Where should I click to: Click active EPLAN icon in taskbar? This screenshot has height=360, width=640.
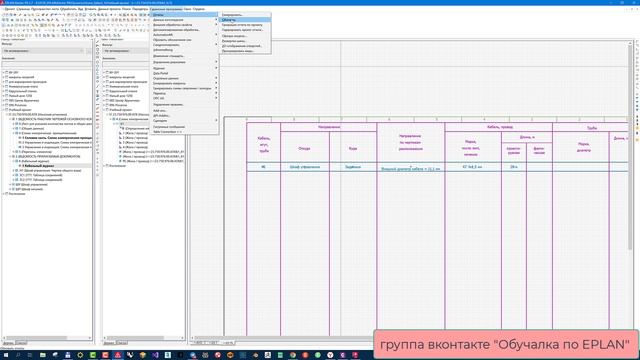click(118, 355)
